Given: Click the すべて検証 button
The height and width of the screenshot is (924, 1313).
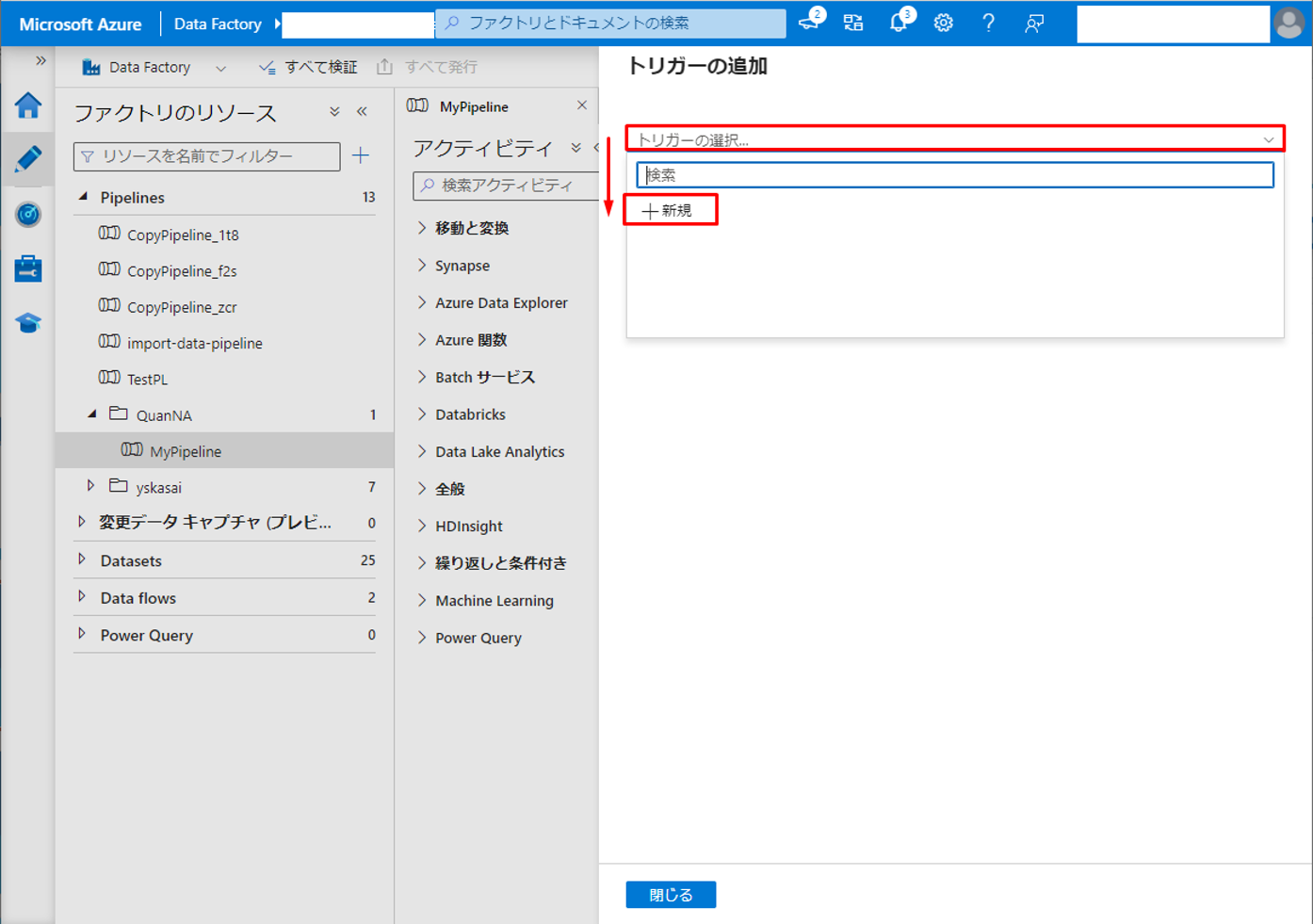Looking at the screenshot, I should [309, 67].
